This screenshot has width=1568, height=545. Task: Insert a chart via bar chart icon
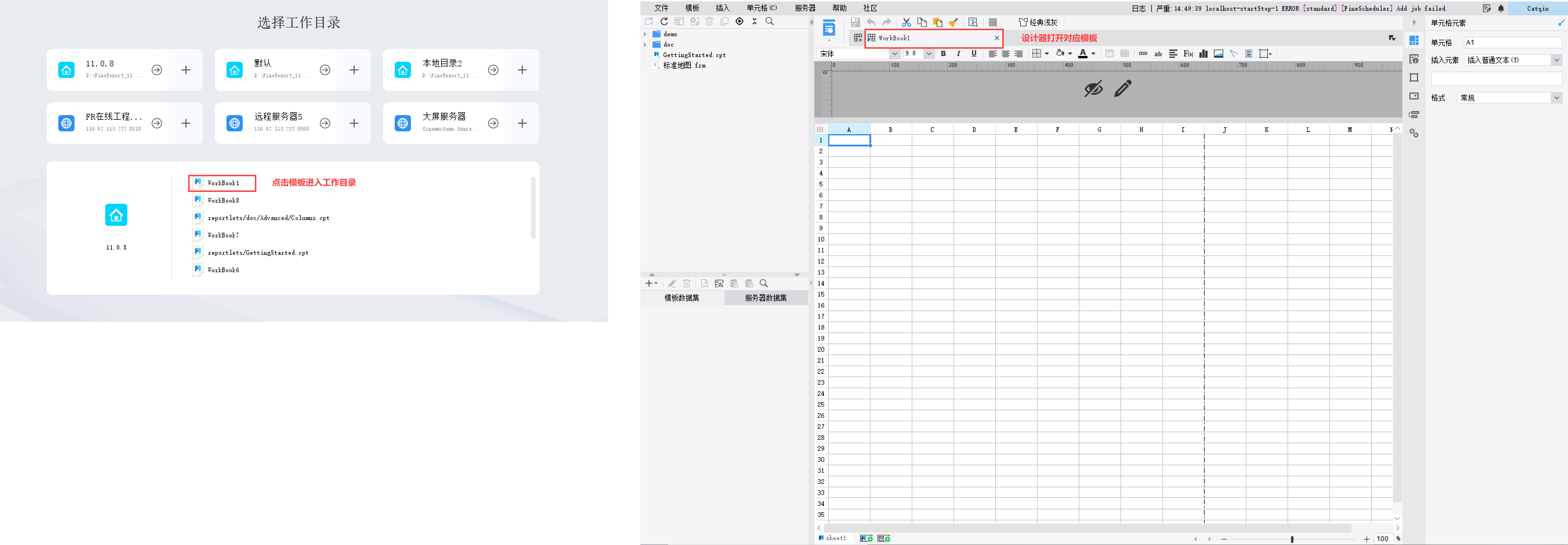[1203, 54]
